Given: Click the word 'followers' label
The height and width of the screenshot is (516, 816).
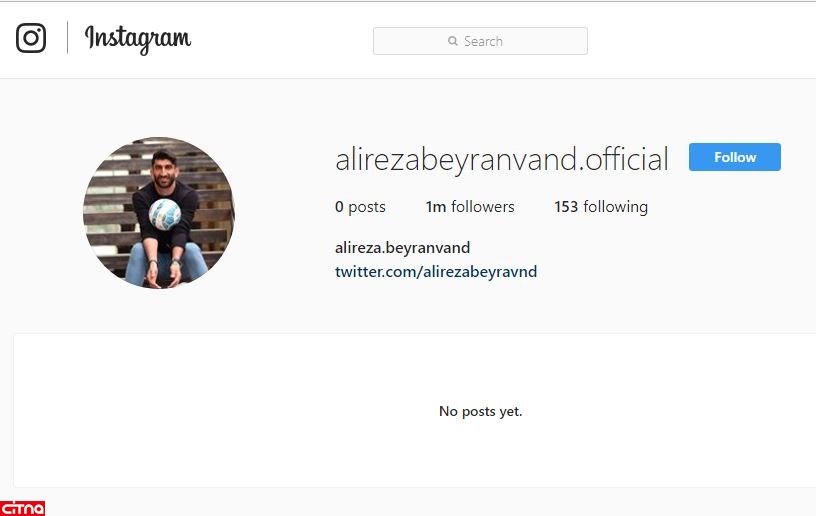Looking at the screenshot, I should pos(482,207).
